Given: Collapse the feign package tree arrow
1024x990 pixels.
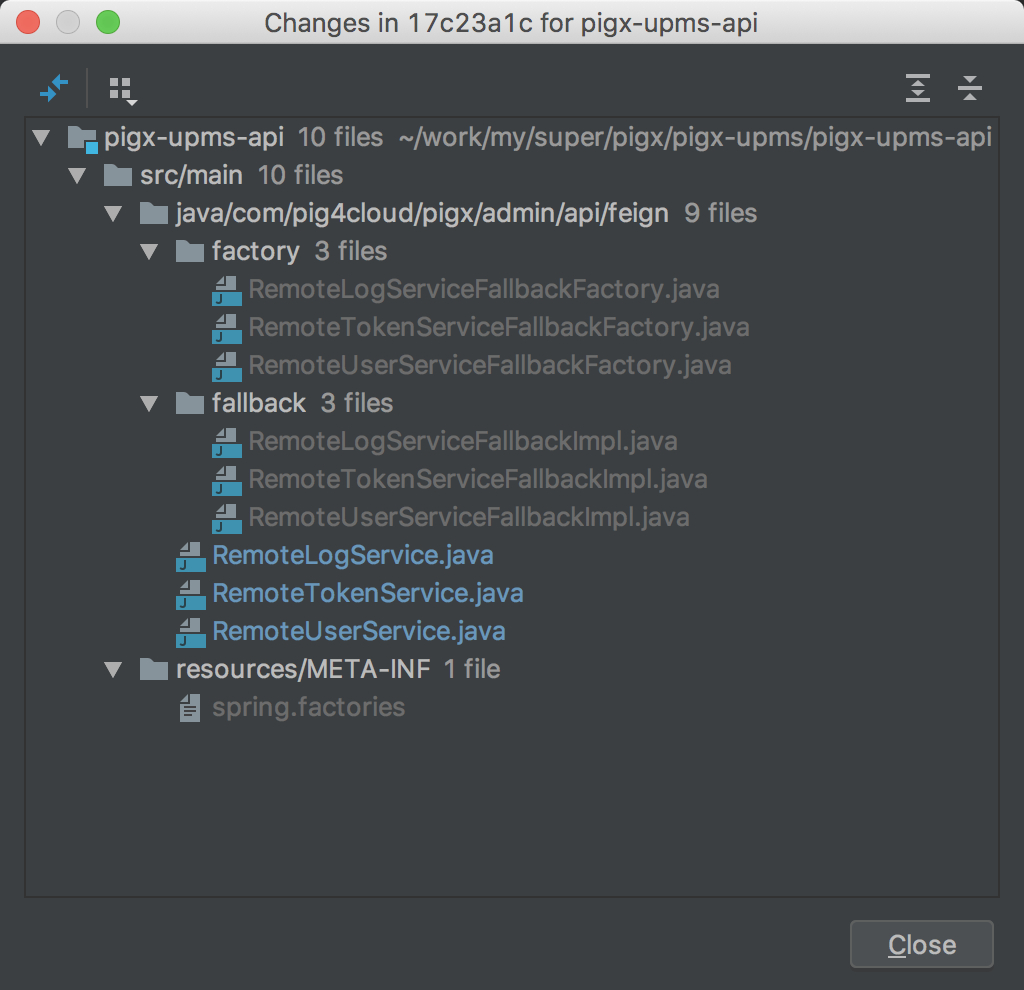Looking at the screenshot, I should [x=114, y=214].
